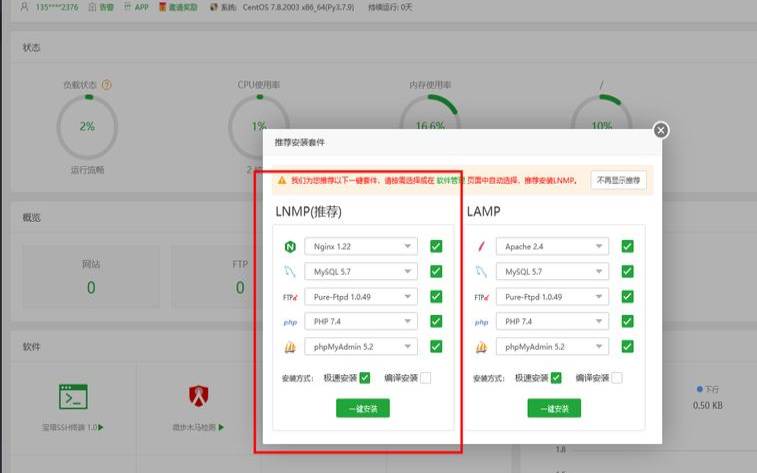Image resolution: width=757 pixels, height=473 pixels.
Task: Toggle 极速安装 checkbox under LAMP
Action: [556, 378]
